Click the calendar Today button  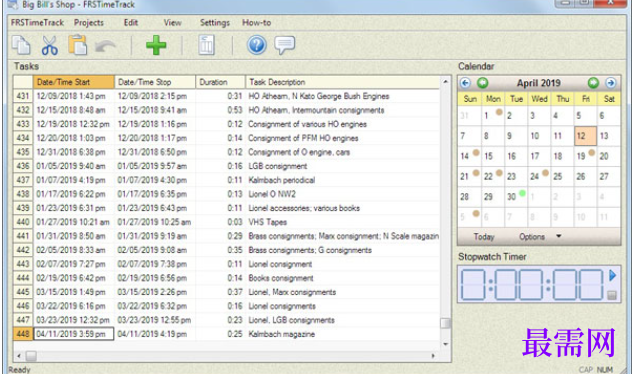pos(484,237)
